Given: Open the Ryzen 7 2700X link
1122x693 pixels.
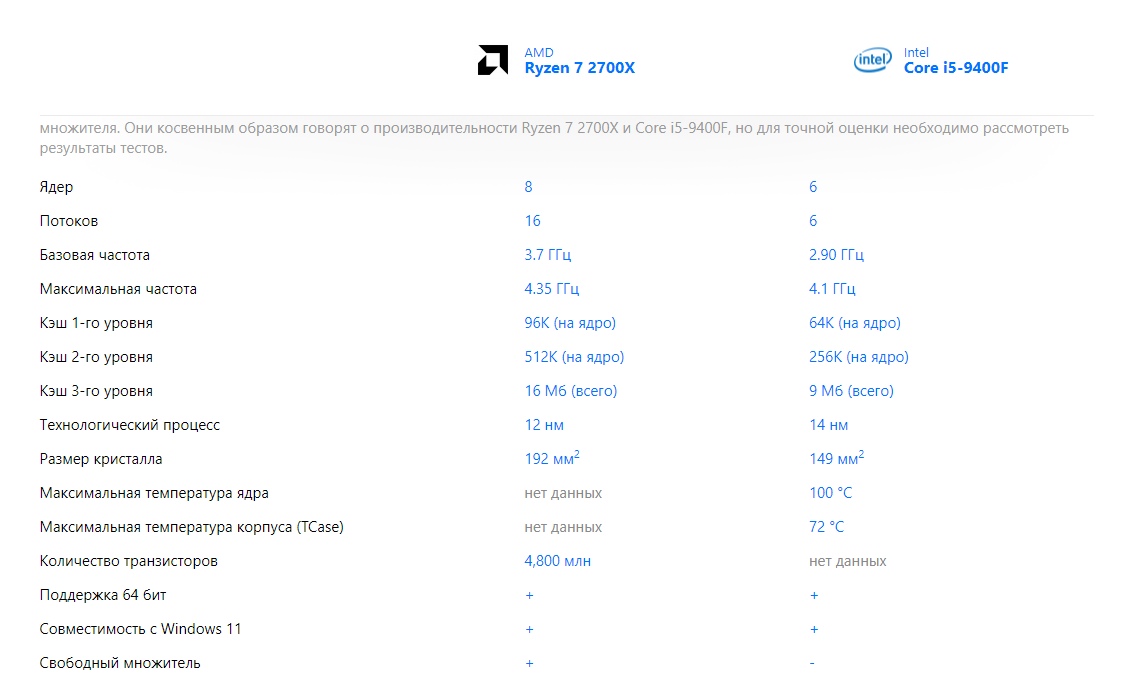Looking at the screenshot, I should [579, 68].
